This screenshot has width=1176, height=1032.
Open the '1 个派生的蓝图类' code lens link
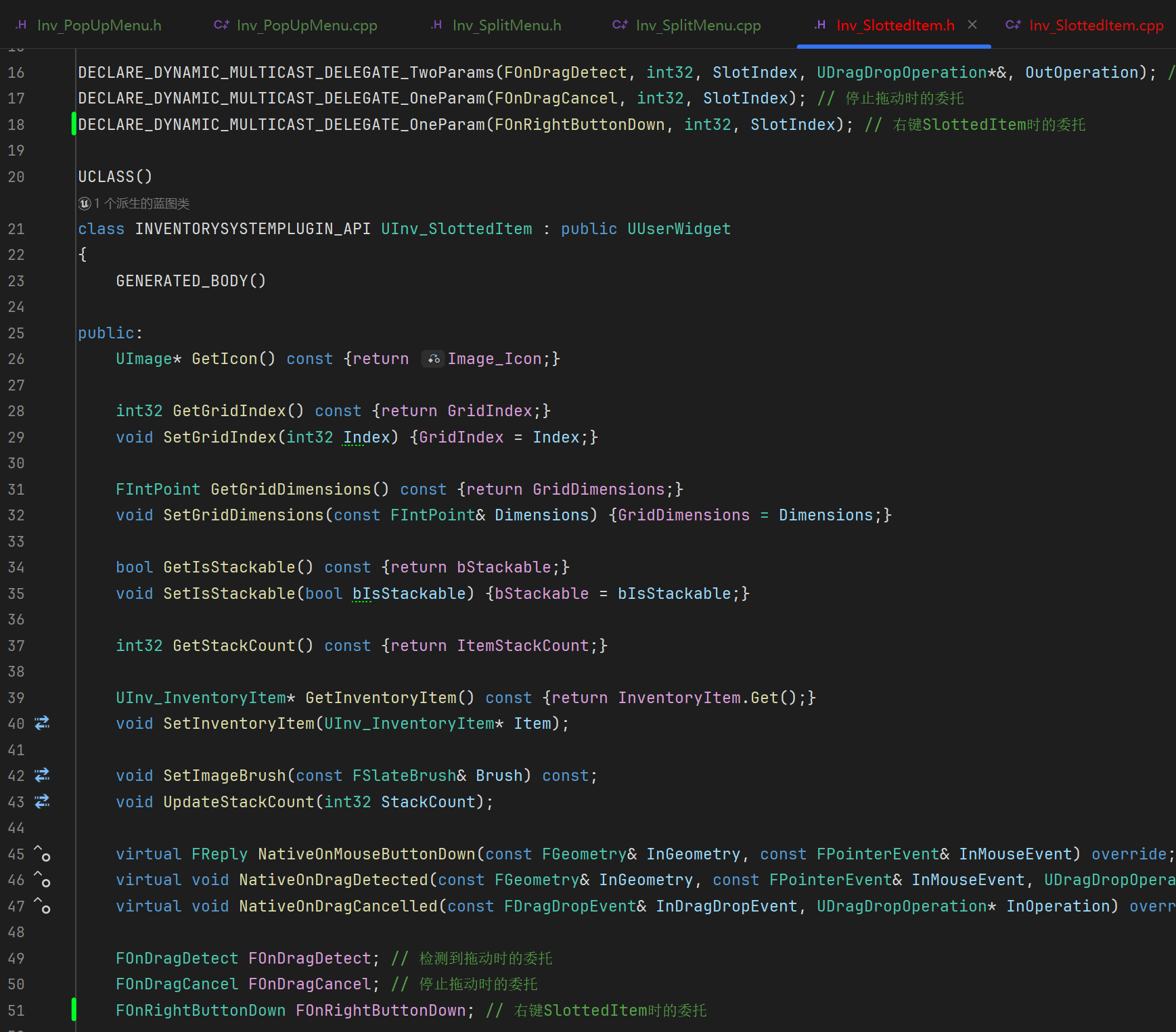click(134, 203)
